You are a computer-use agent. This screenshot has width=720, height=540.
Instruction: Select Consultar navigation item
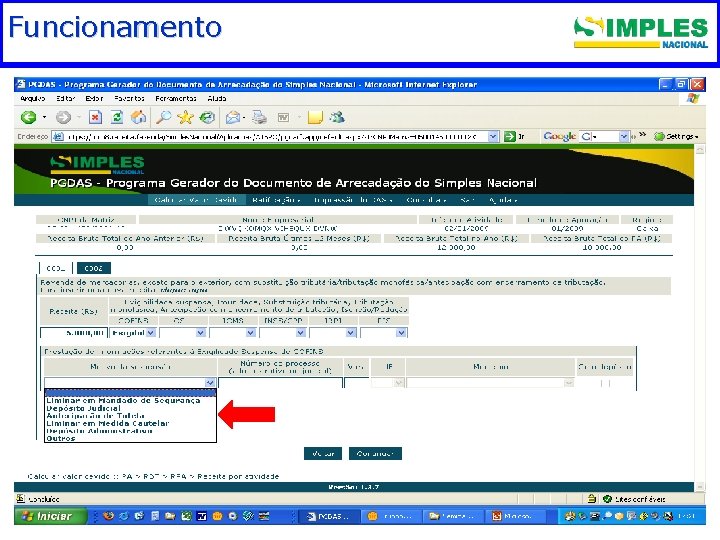[427, 200]
